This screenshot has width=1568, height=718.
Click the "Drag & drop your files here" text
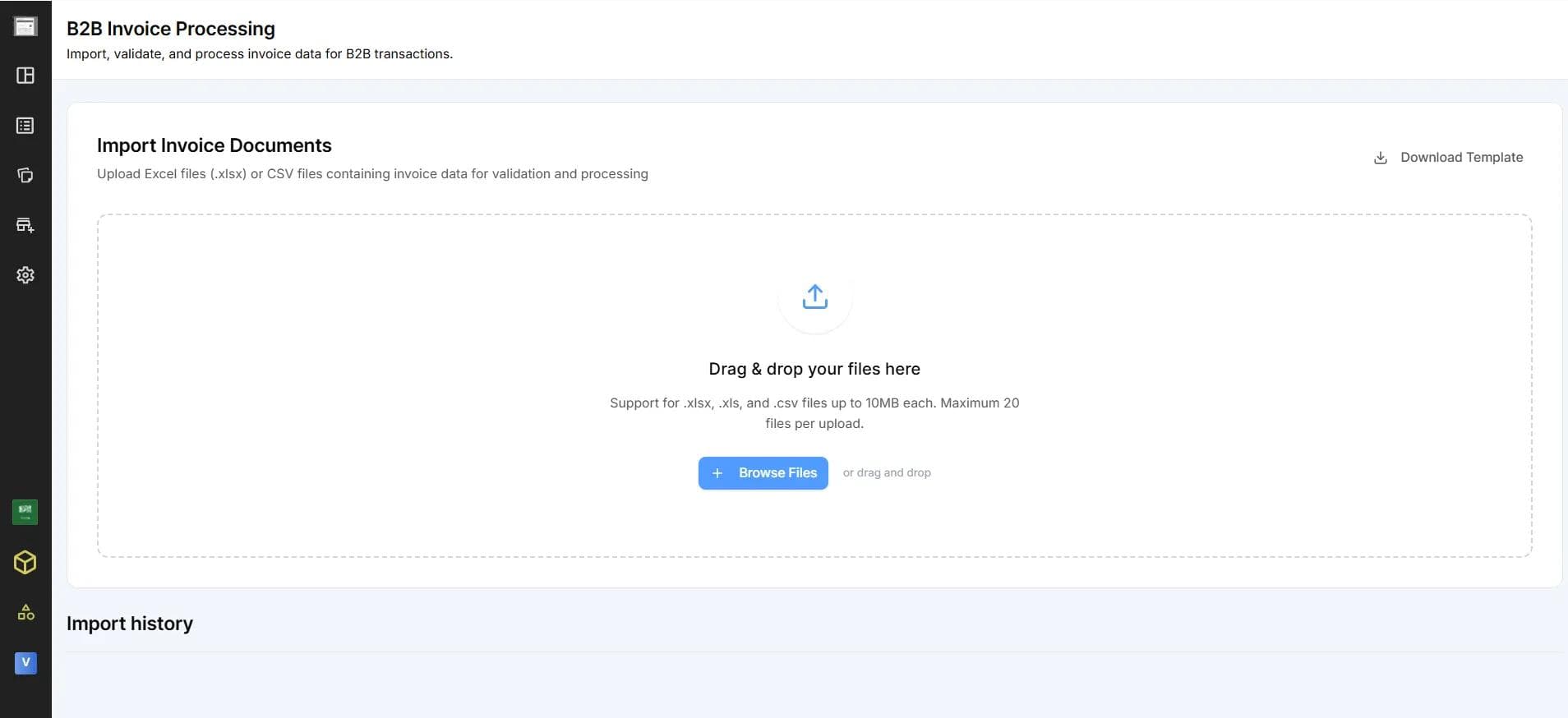tap(814, 369)
